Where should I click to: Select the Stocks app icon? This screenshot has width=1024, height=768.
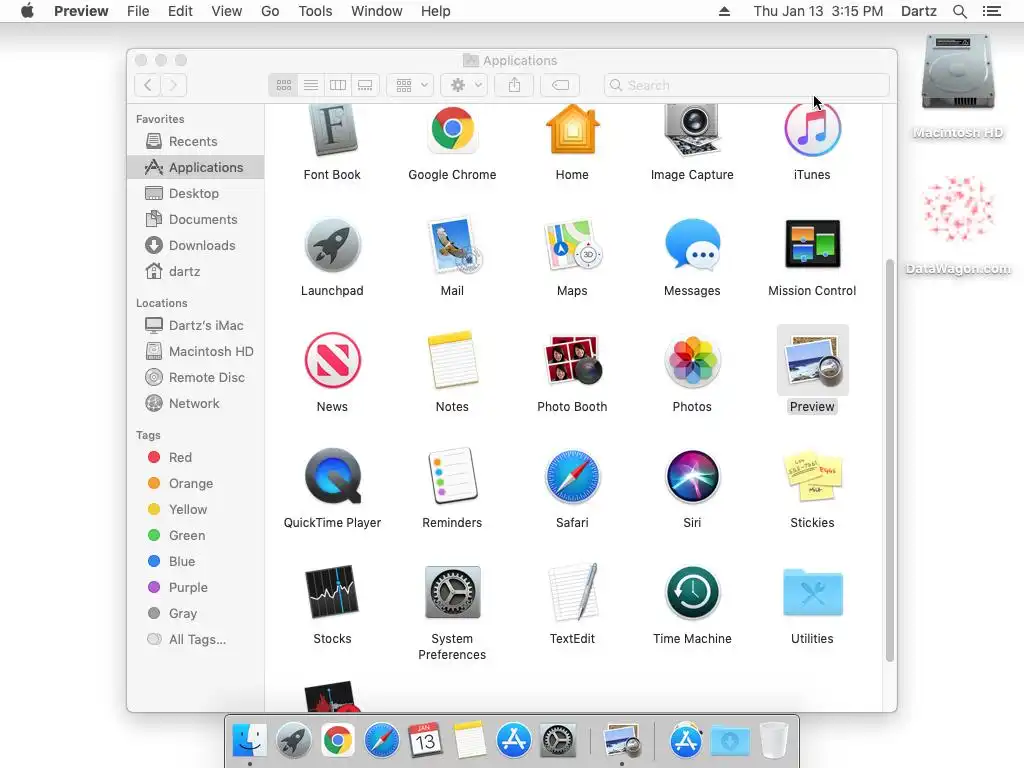[x=332, y=592]
